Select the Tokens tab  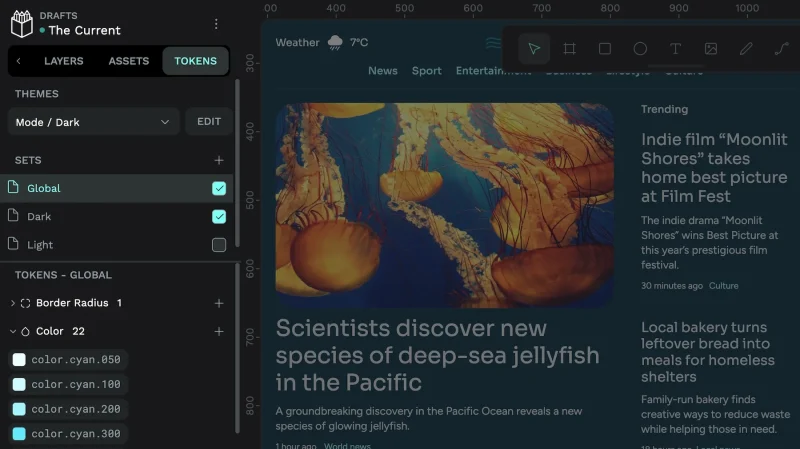pyautogui.click(x=195, y=61)
